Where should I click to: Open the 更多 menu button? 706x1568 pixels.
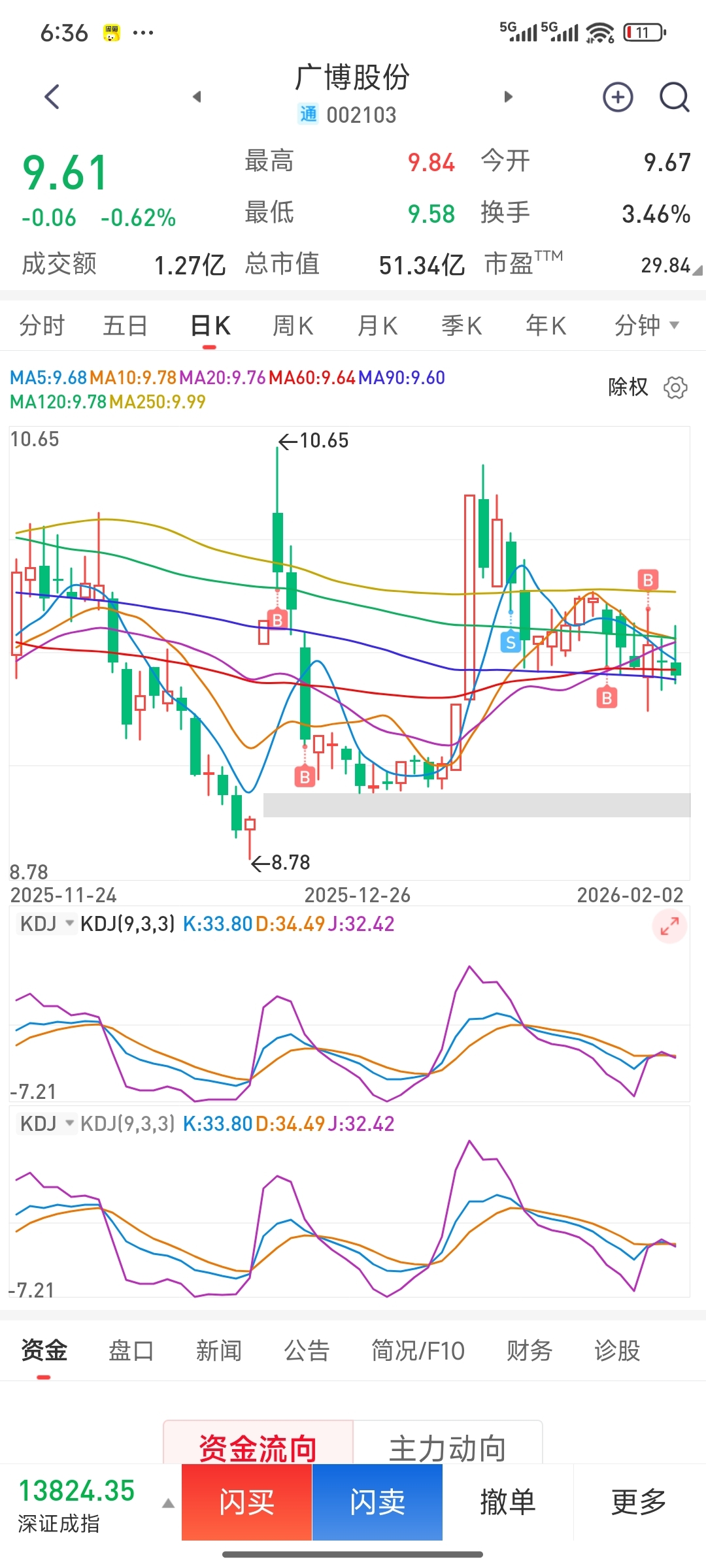click(639, 1502)
